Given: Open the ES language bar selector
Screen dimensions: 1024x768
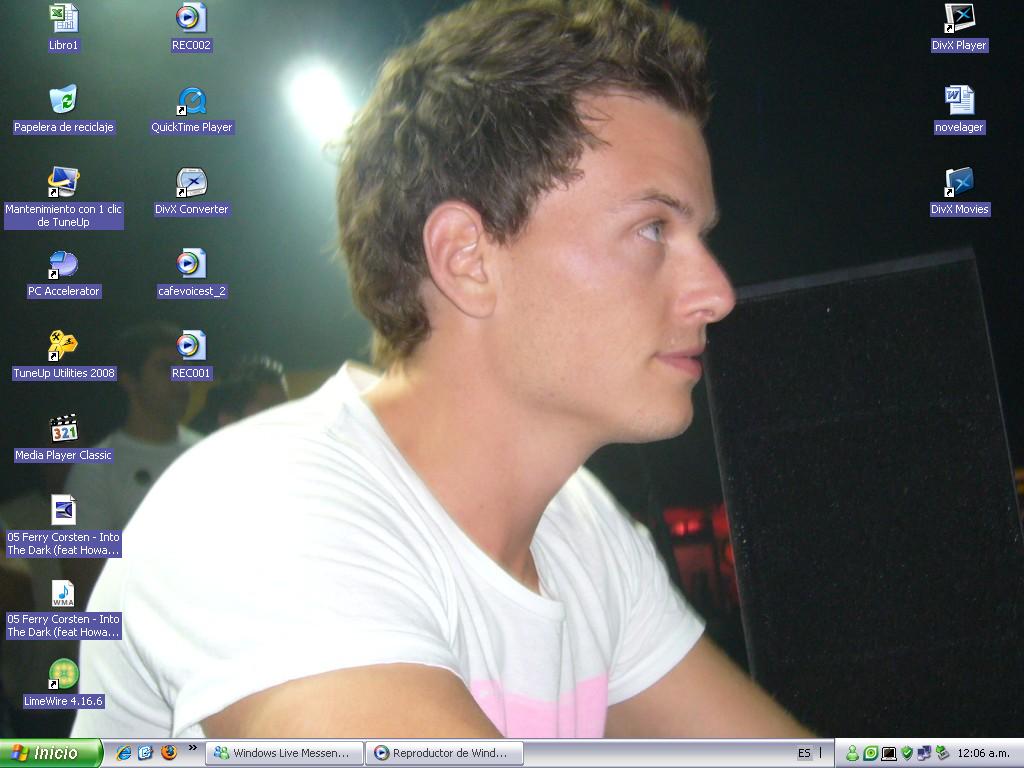Looking at the screenshot, I should 804,753.
